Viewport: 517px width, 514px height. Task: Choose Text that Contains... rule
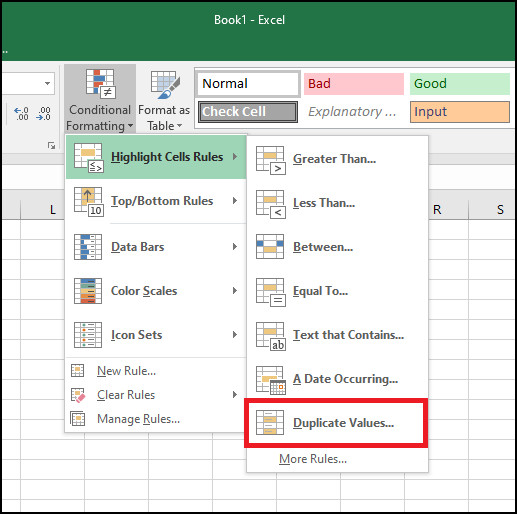click(x=337, y=335)
